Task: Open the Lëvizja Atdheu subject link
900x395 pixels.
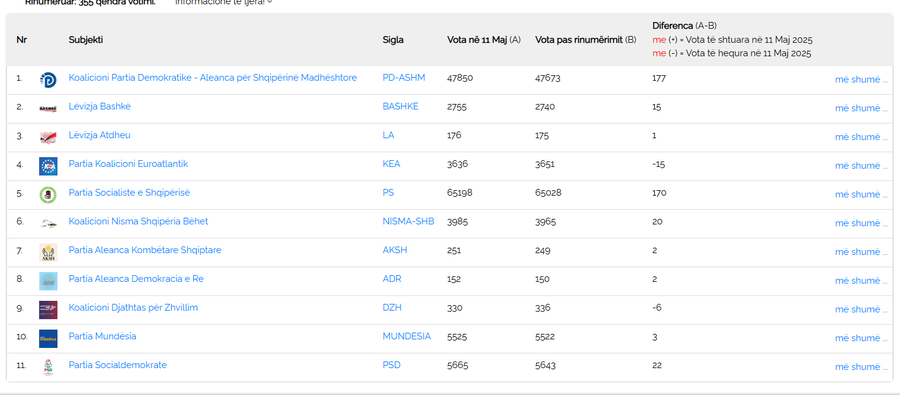Action: [x=99, y=135]
